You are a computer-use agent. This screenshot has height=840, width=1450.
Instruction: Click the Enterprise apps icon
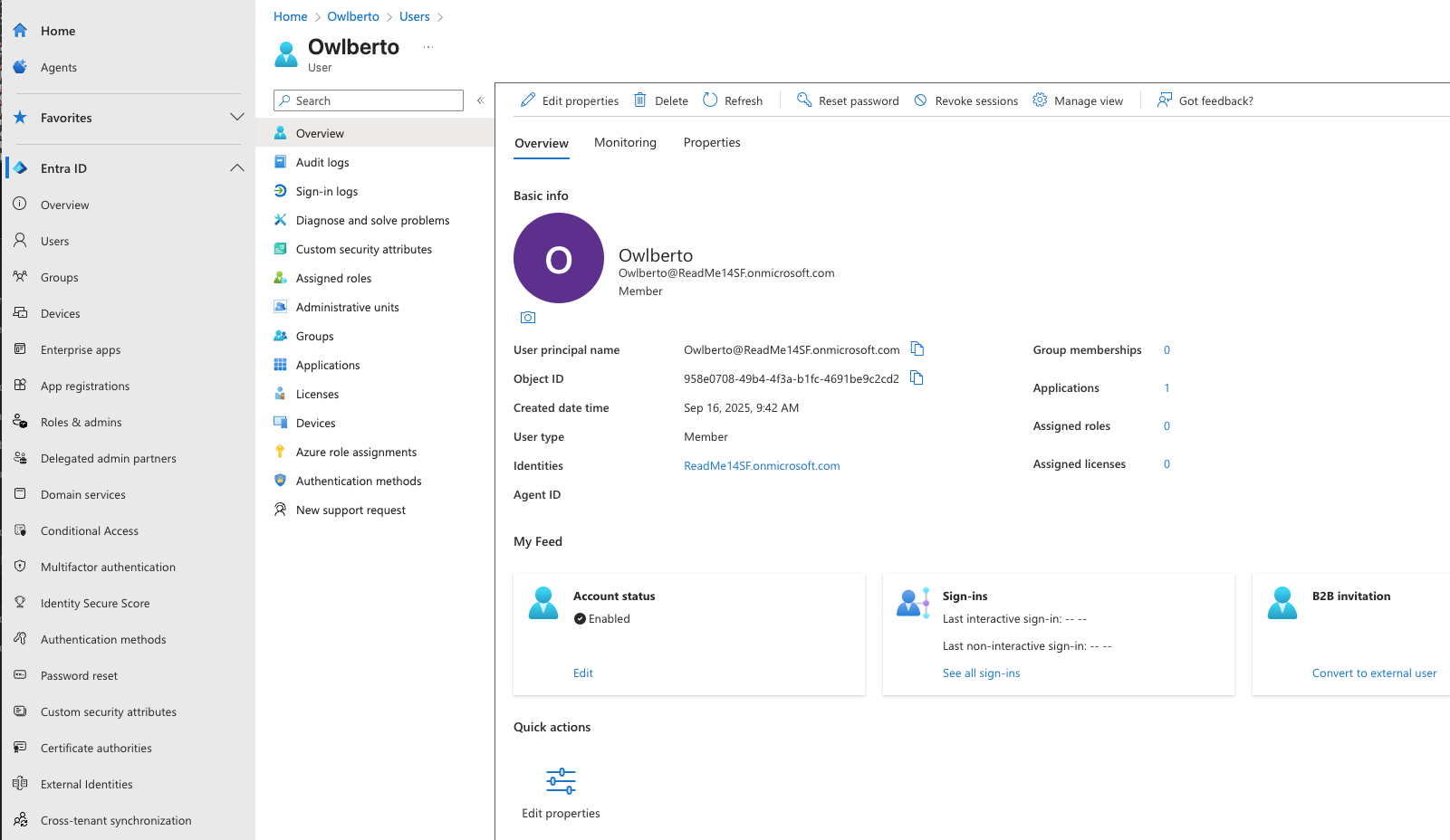(20, 349)
